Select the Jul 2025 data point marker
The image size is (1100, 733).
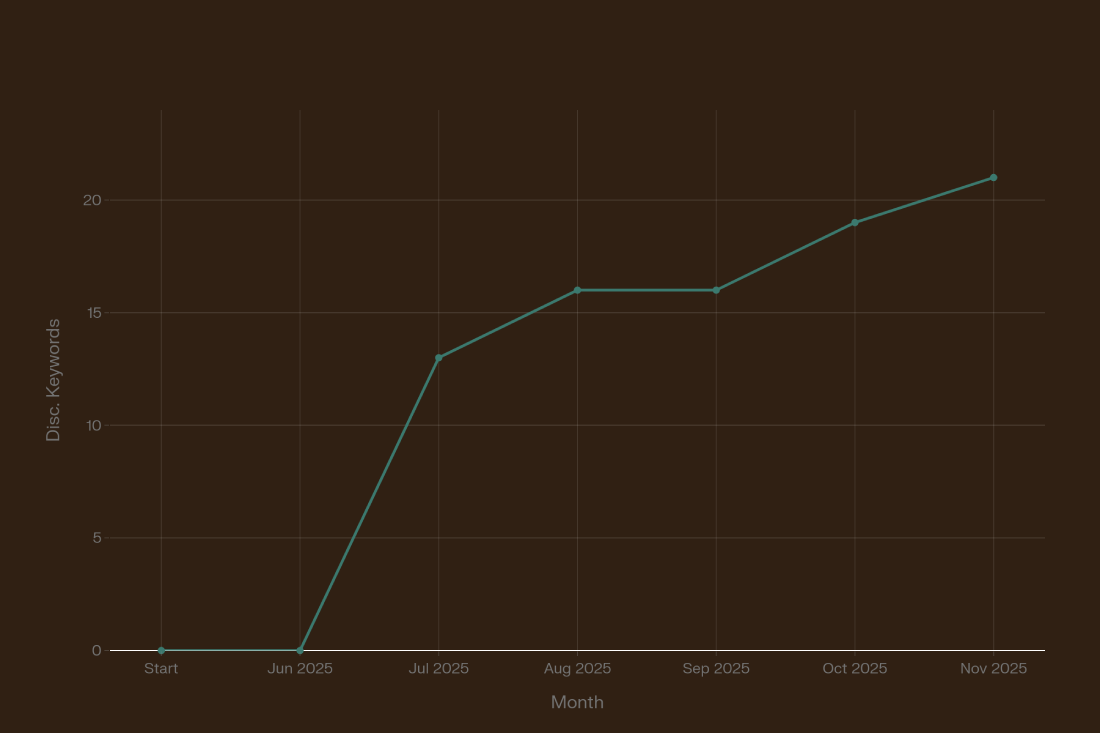coord(439,358)
